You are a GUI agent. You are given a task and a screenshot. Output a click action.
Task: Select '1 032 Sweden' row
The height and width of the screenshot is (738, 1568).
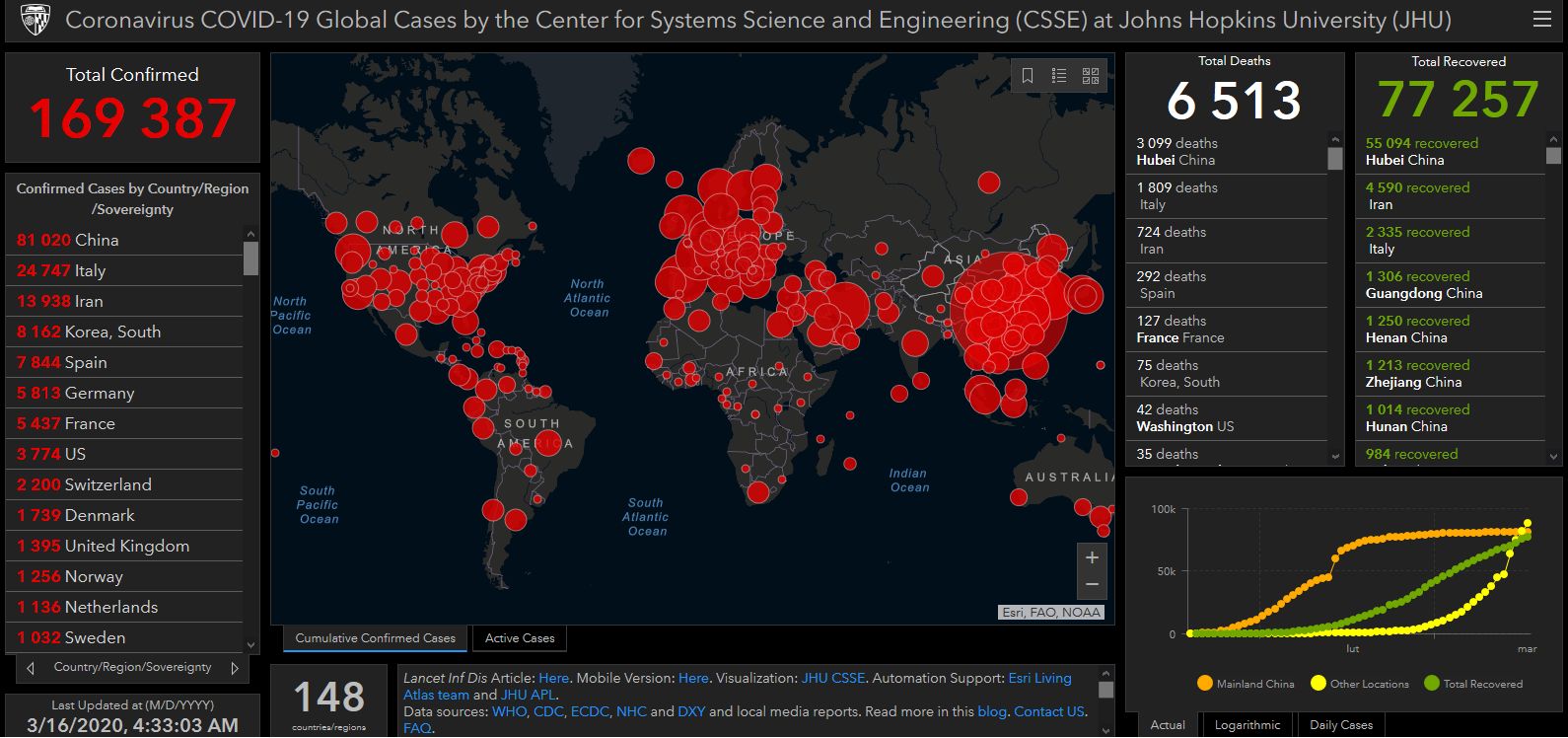coord(124,637)
